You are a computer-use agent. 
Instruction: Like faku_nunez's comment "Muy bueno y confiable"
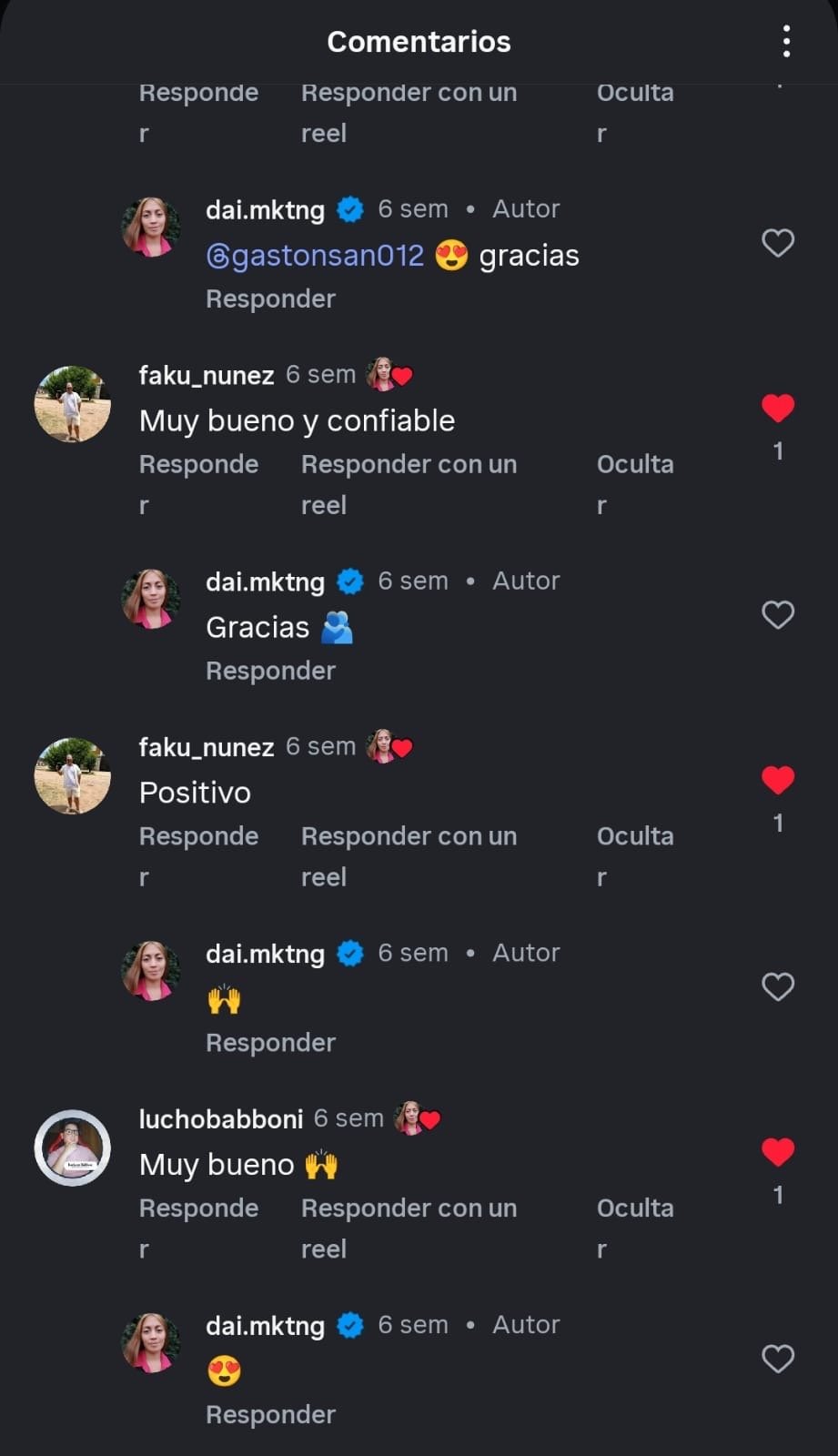[778, 409]
